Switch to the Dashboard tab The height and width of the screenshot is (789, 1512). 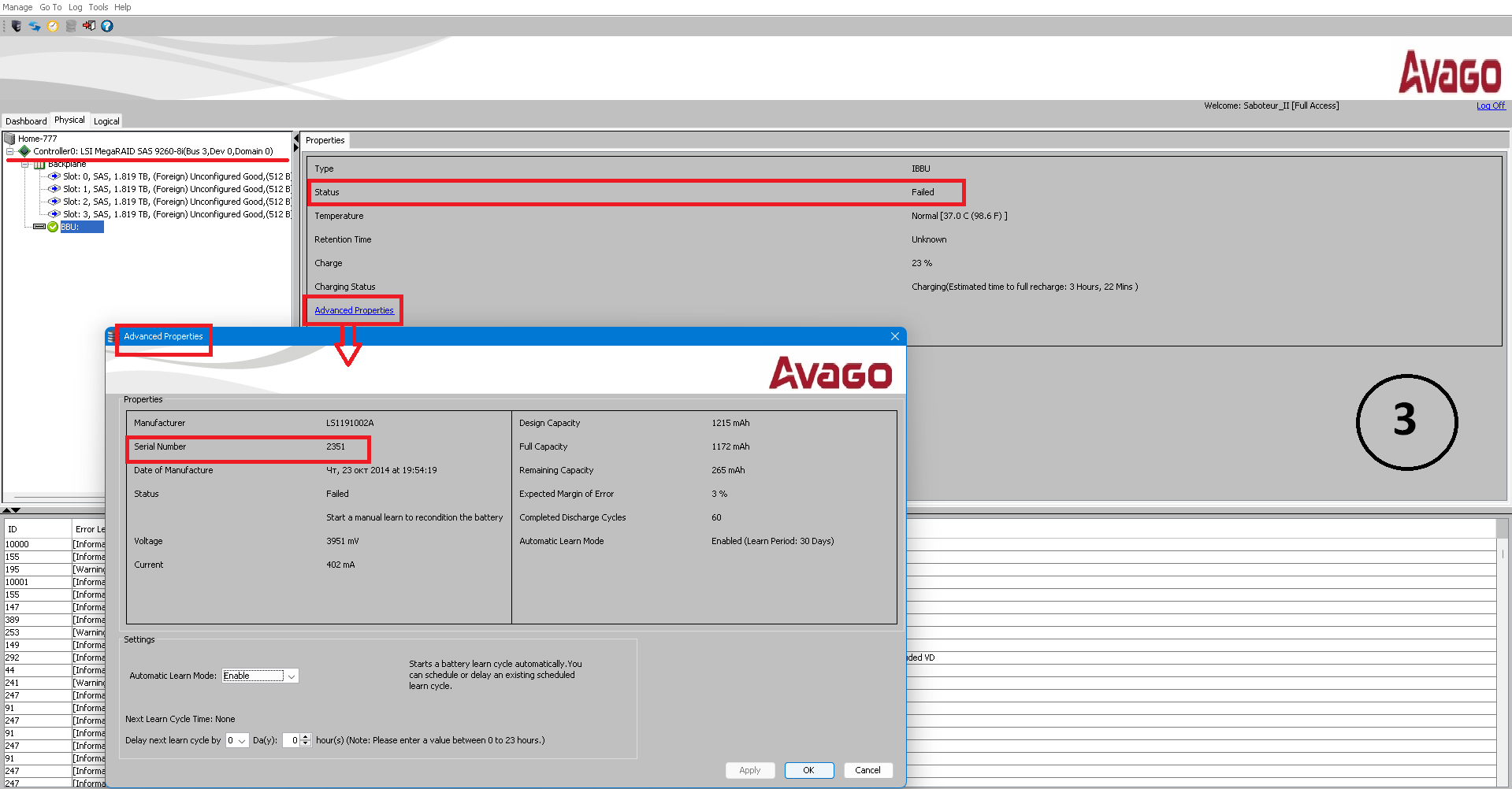click(26, 121)
